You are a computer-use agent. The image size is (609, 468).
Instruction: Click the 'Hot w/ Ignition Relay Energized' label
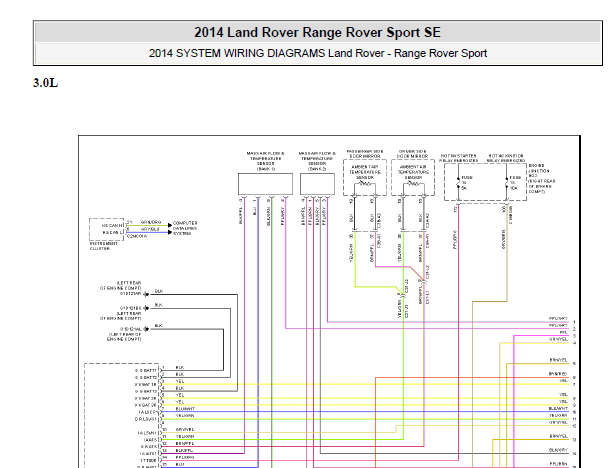[506, 158]
